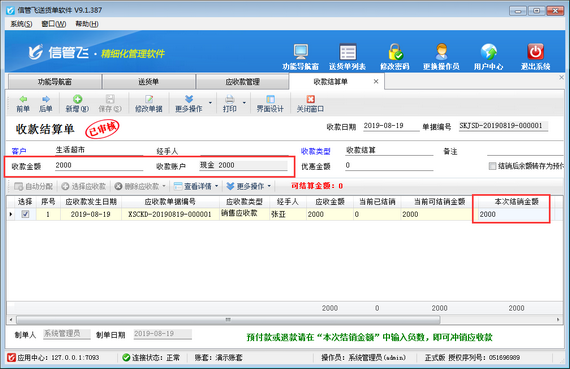570x369 pixels.
Task: Switch to the 送货单 tab
Action: [x=148, y=82]
